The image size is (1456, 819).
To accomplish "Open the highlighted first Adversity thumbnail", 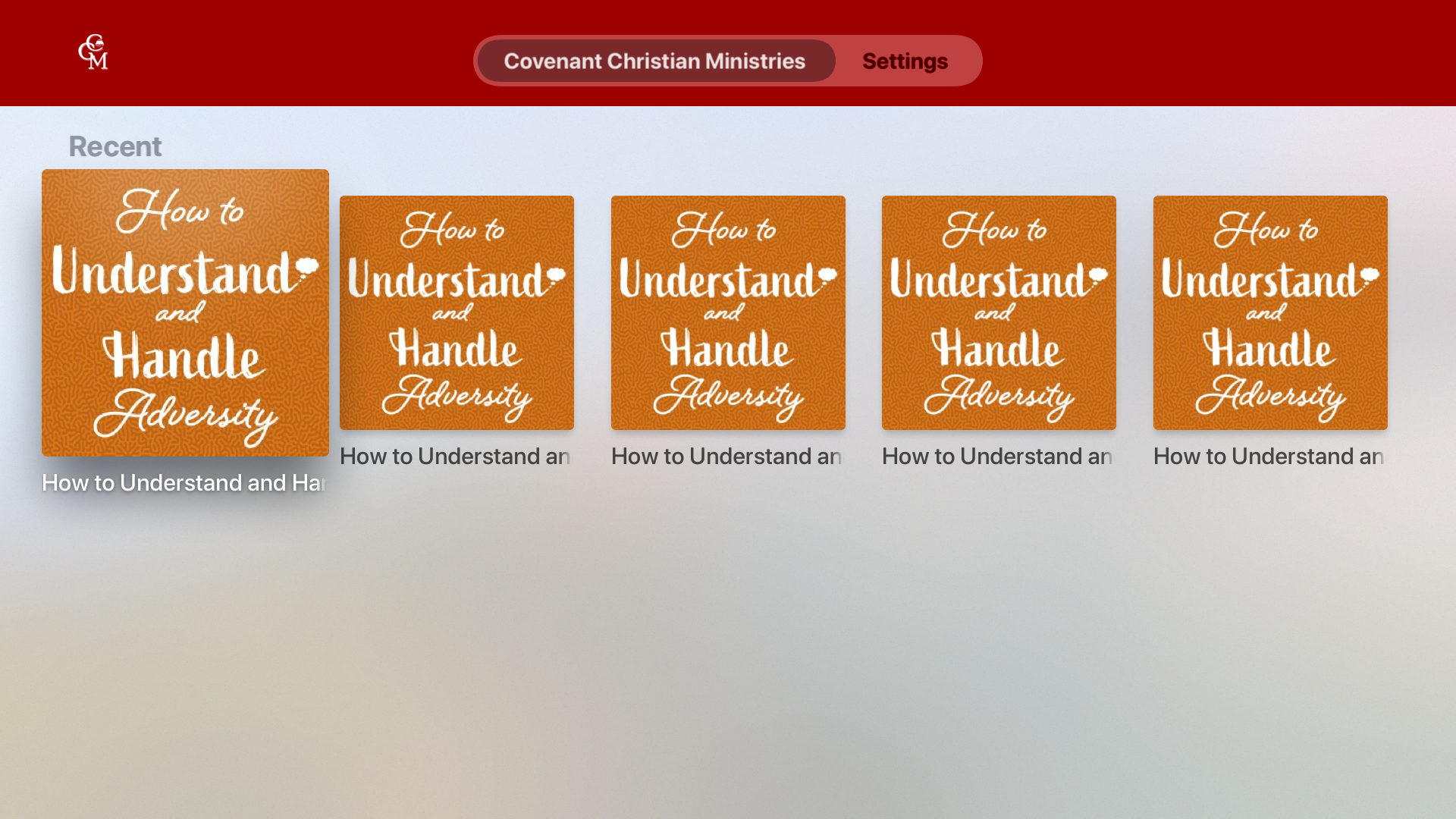I will (x=185, y=312).
